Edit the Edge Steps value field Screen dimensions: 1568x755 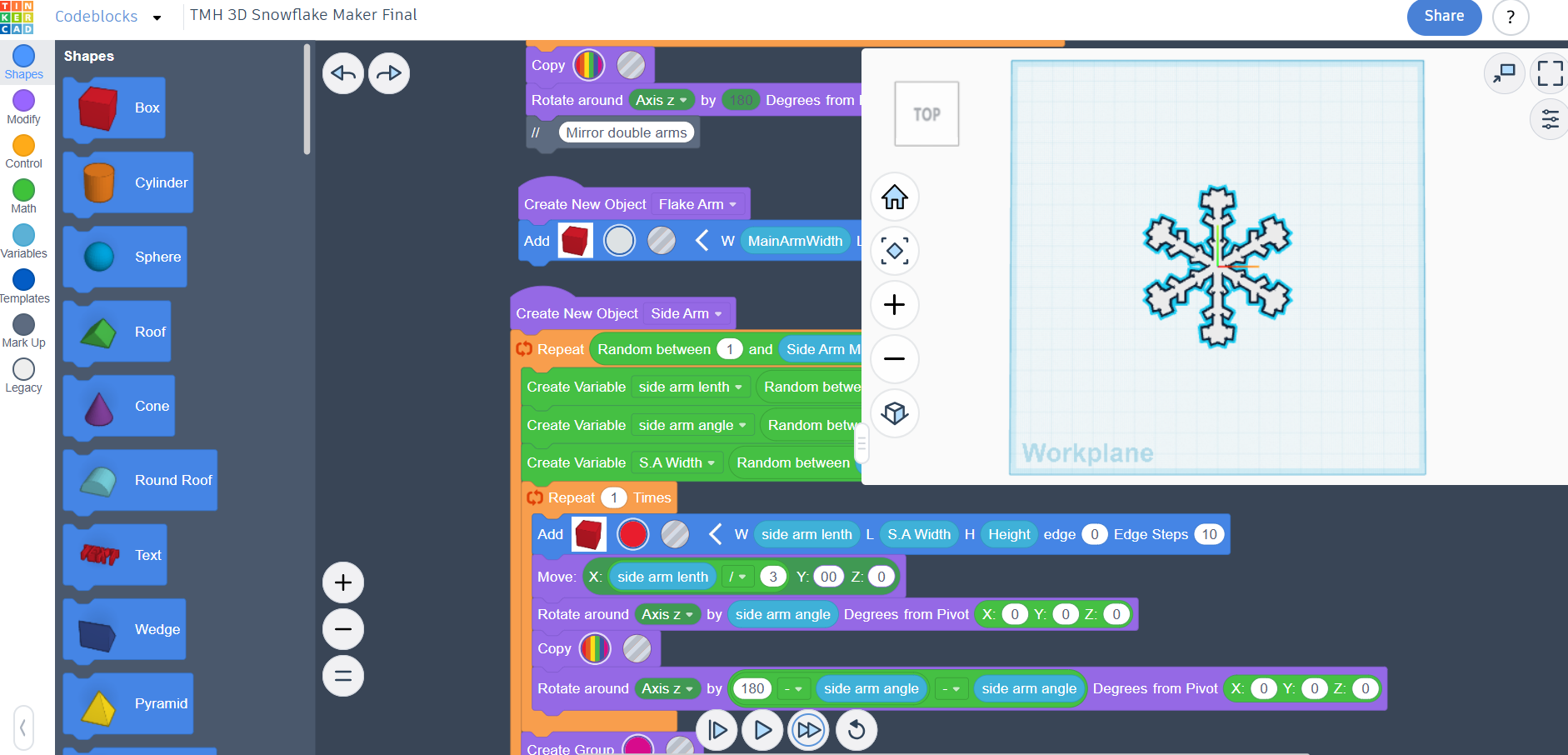click(1209, 534)
